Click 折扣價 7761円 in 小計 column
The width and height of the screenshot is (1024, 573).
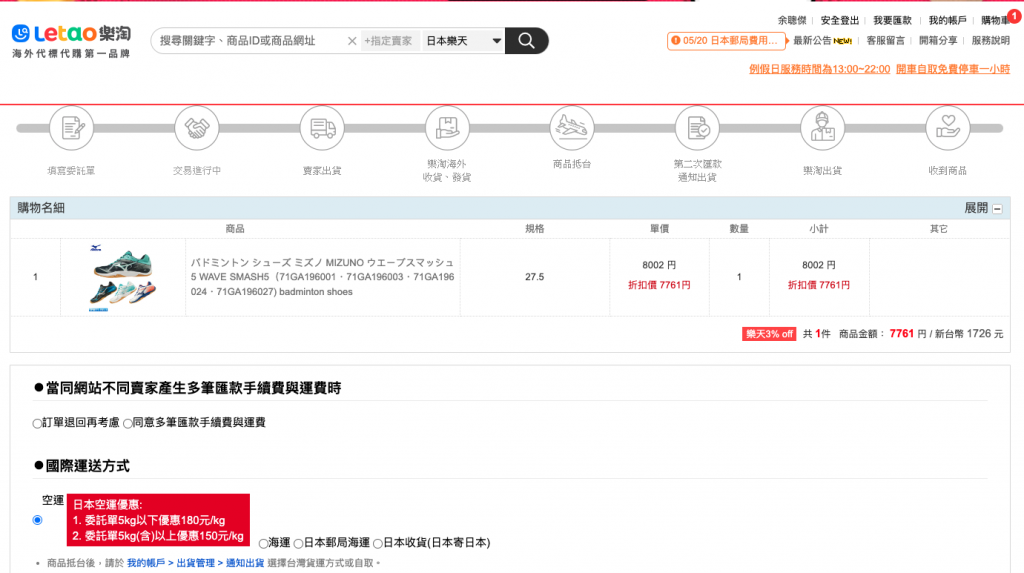(x=818, y=285)
